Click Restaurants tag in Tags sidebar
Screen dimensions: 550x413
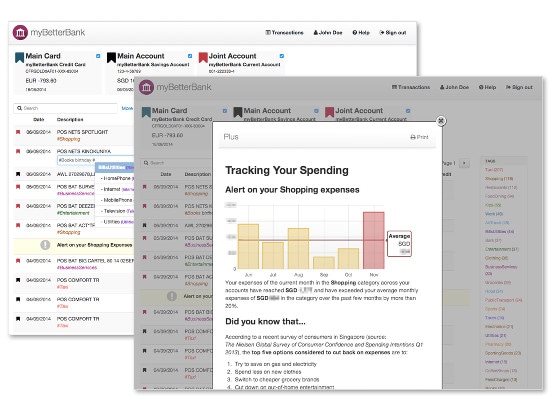pos(501,187)
